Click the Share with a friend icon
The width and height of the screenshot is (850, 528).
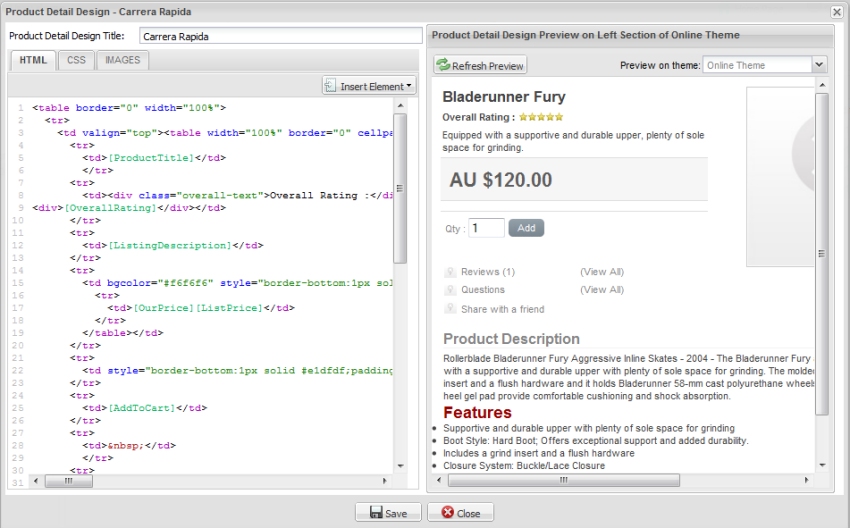point(450,308)
